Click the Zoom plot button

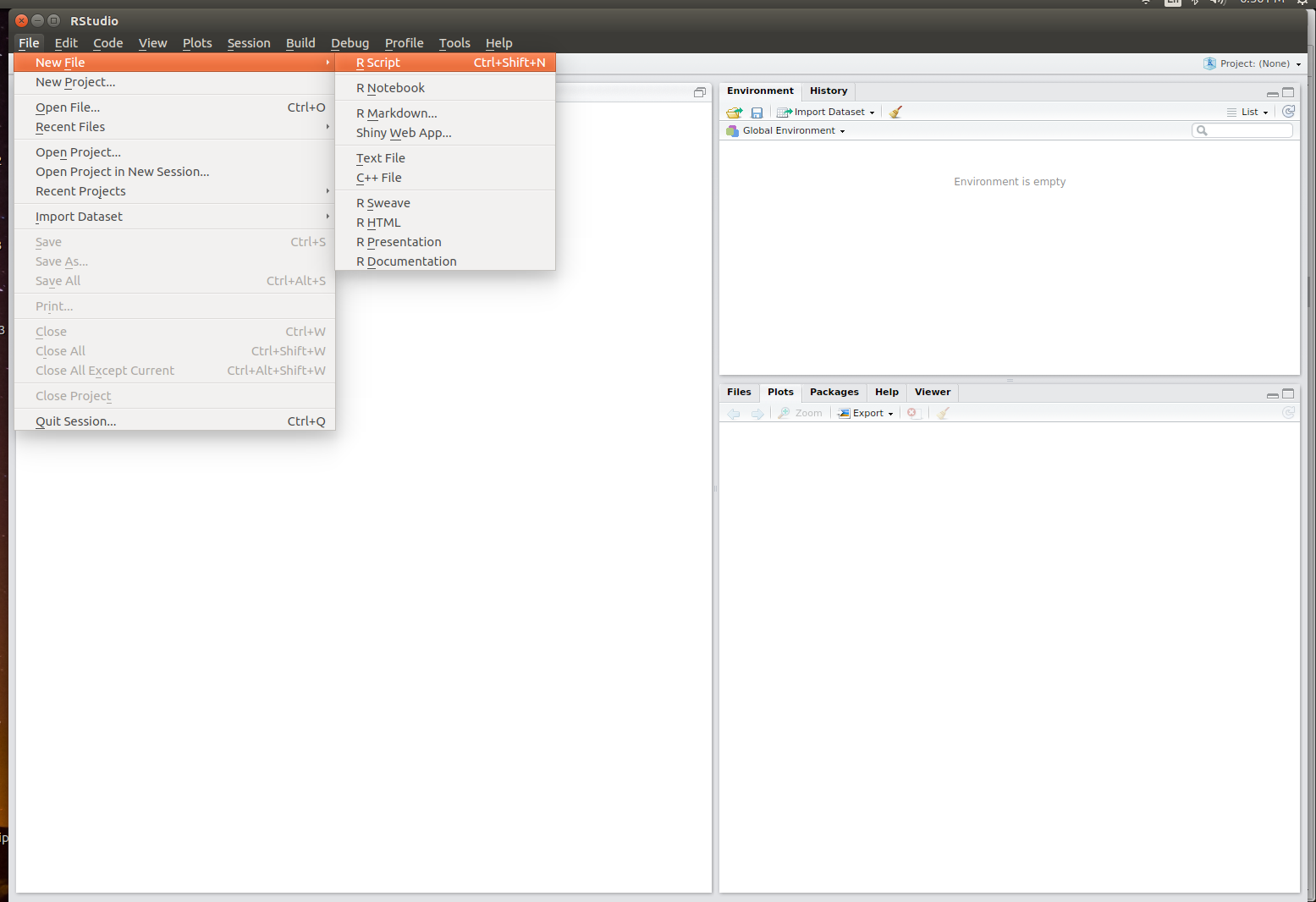(x=801, y=414)
